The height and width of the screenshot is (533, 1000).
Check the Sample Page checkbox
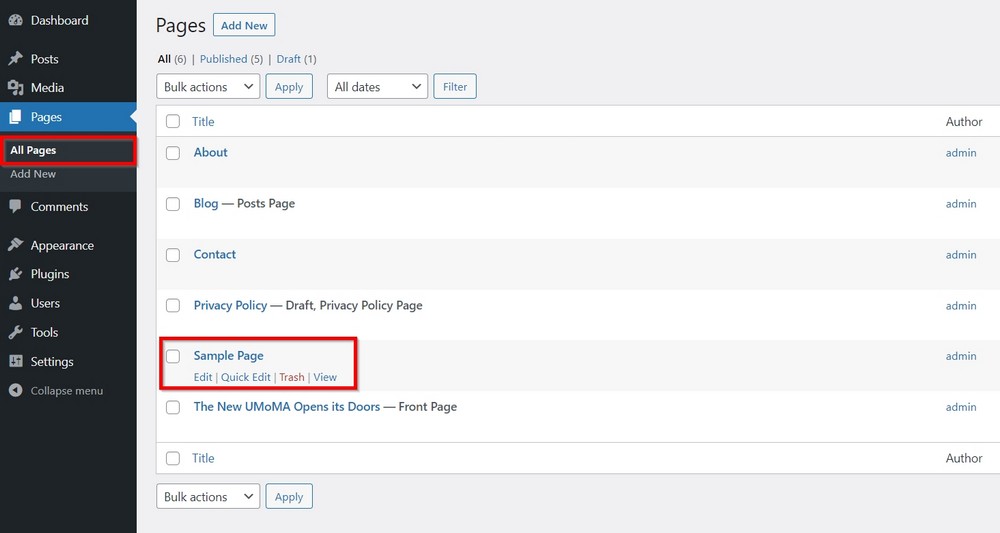[x=173, y=356]
